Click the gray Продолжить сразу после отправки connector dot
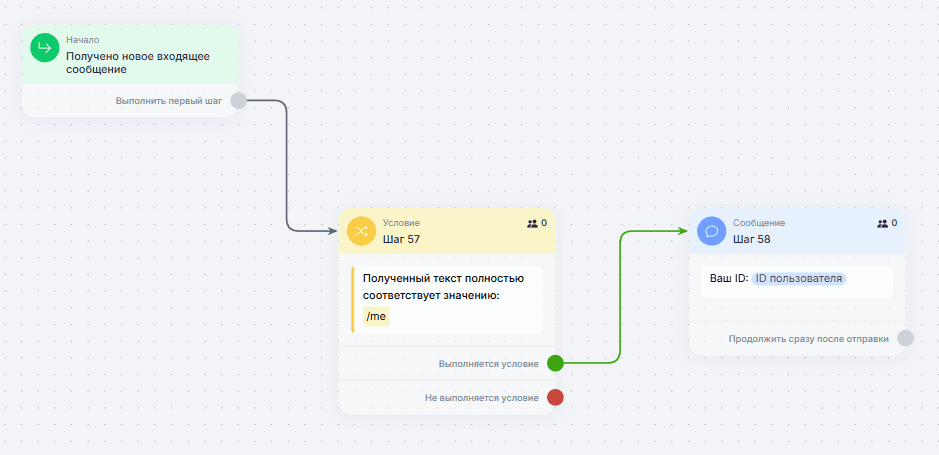Viewport: 939px width, 455px height. [905, 338]
